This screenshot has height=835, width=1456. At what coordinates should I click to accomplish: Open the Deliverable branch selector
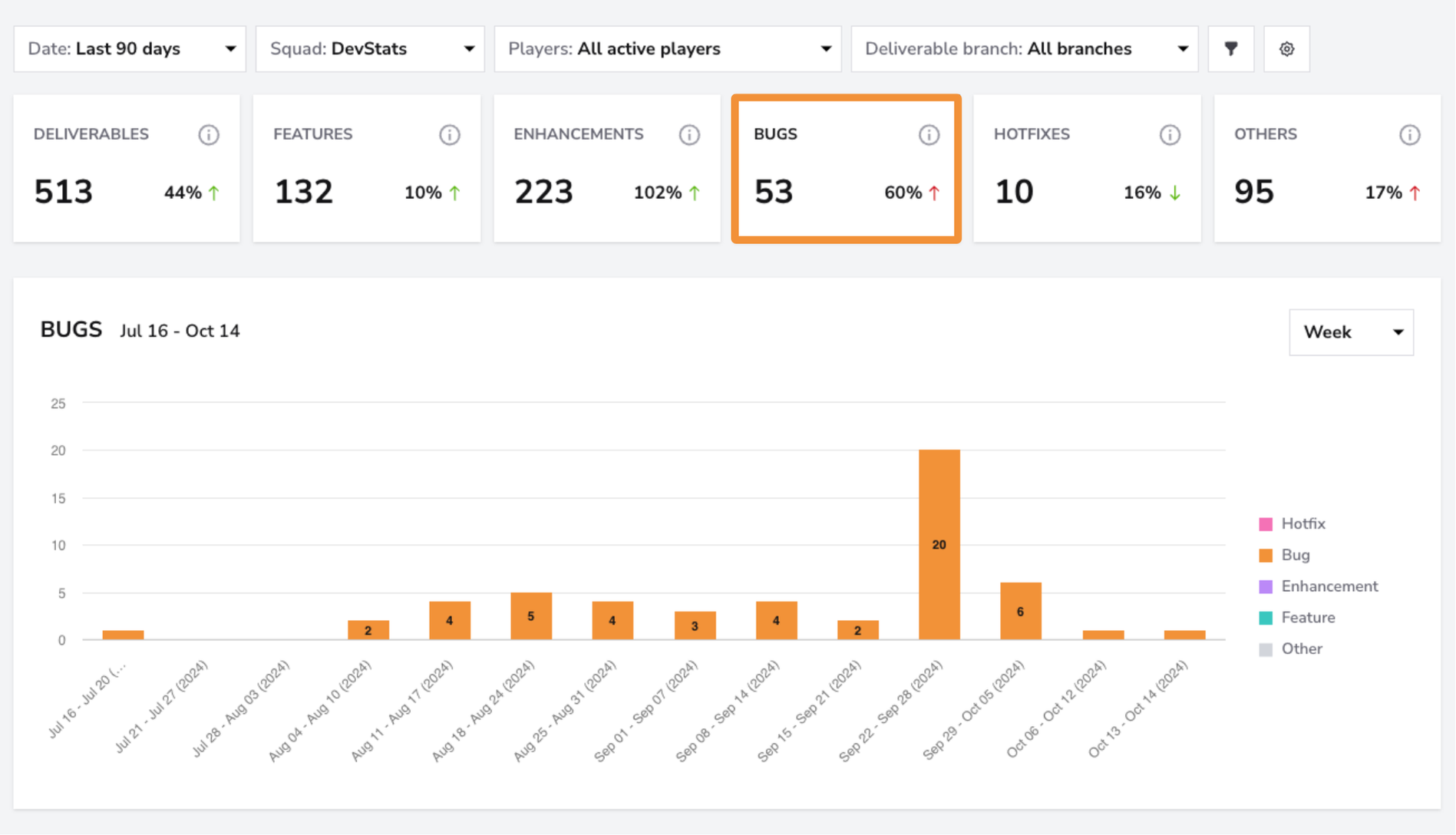(x=1025, y=49)
